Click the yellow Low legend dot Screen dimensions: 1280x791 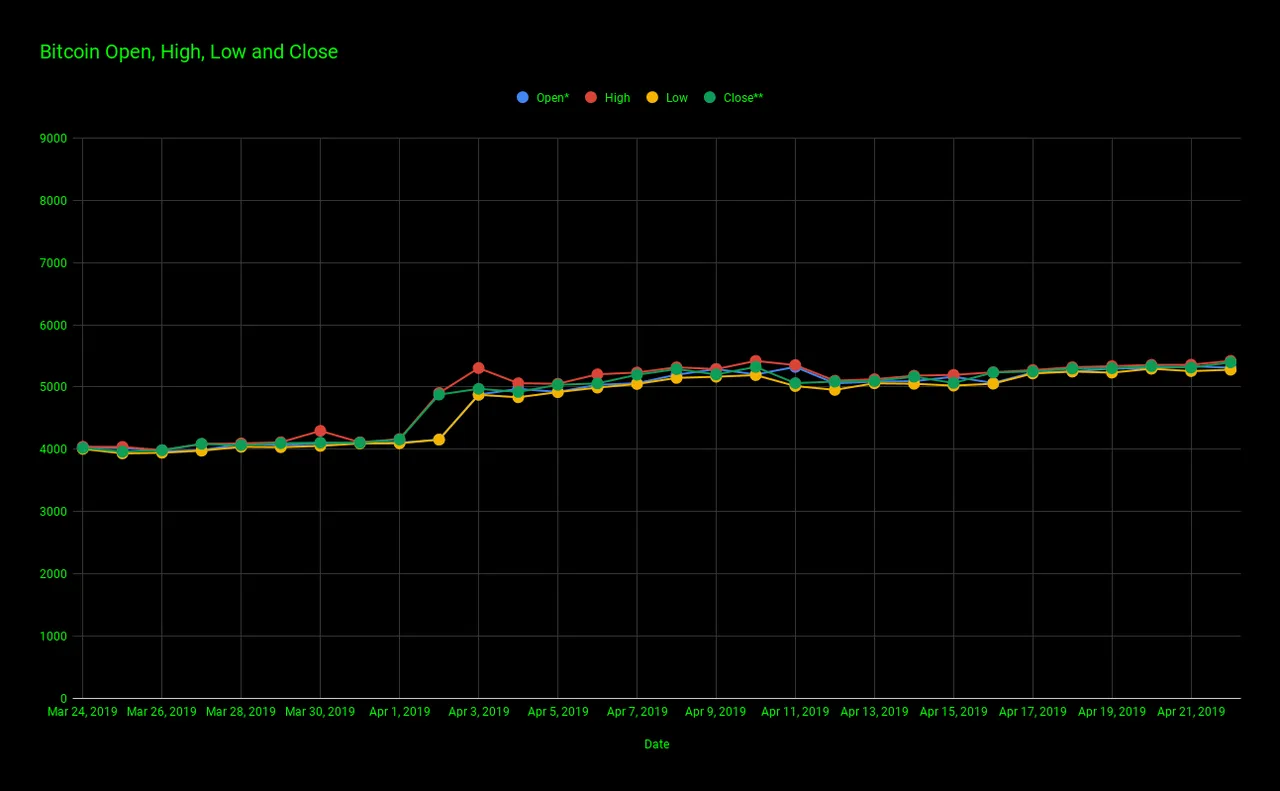click(x=651, y=97)
